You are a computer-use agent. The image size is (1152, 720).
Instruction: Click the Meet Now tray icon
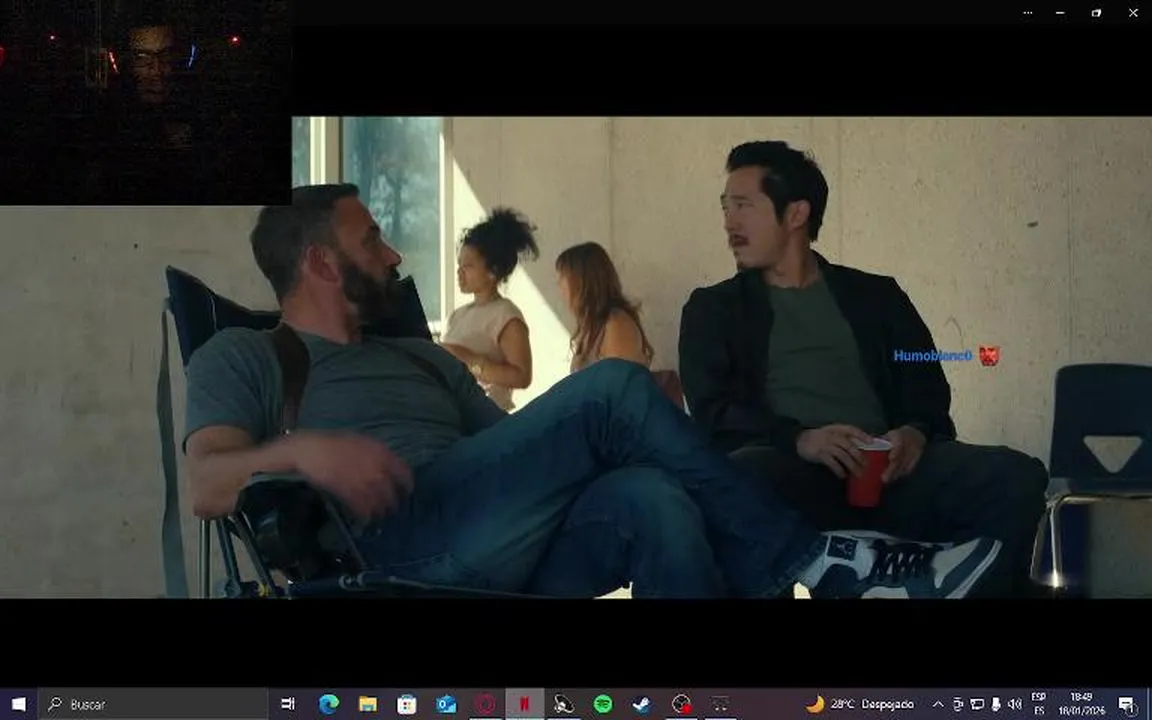pos(957,704)
